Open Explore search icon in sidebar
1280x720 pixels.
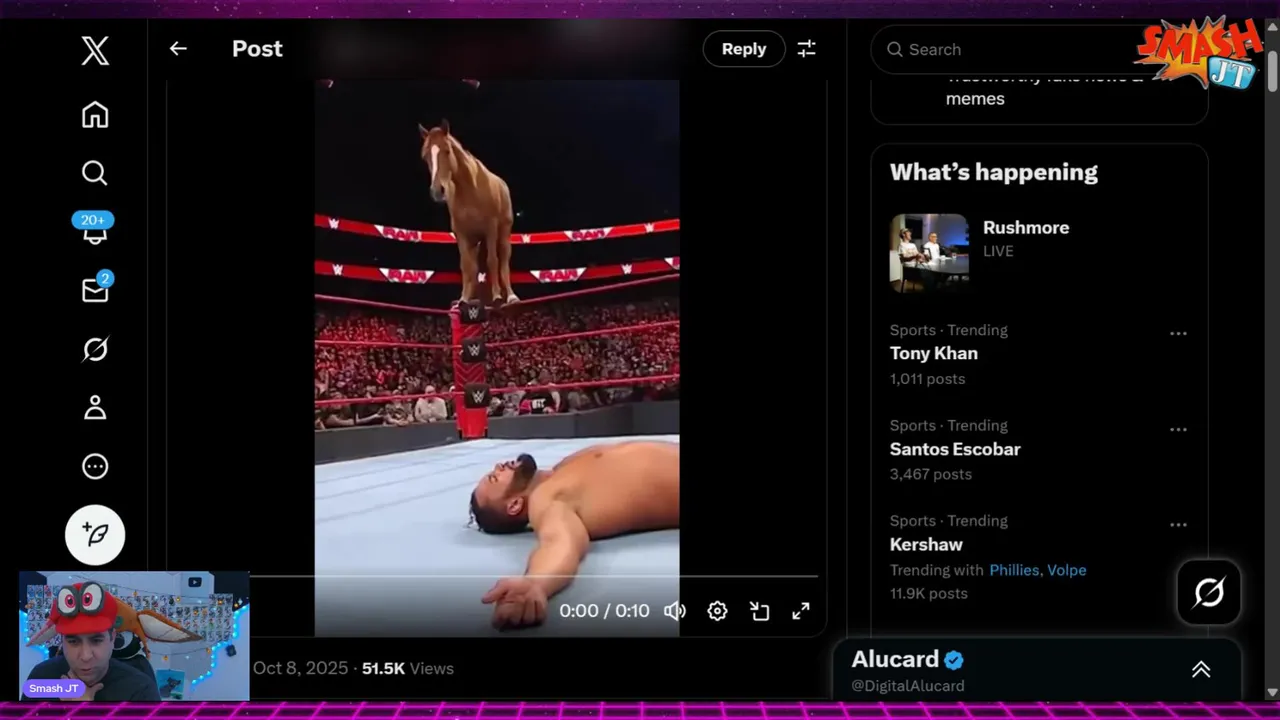pyautogui.click(x=95, y=173)
